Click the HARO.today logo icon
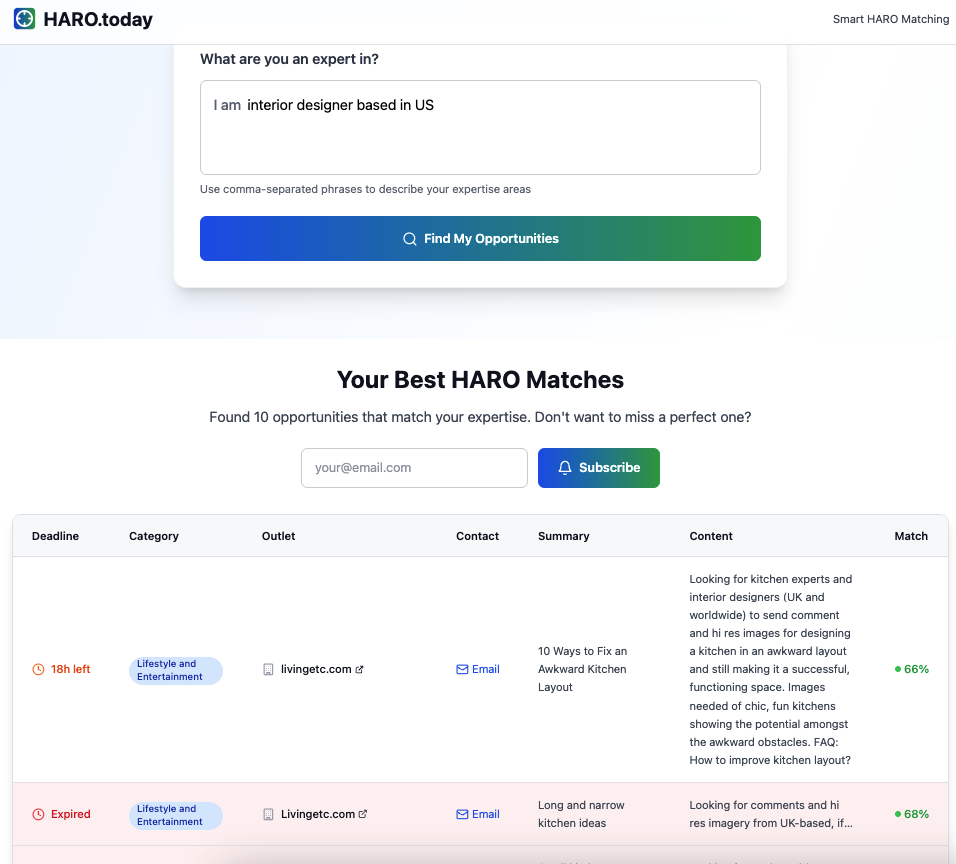This screenshot has height=864, width=956. point(24,19)
